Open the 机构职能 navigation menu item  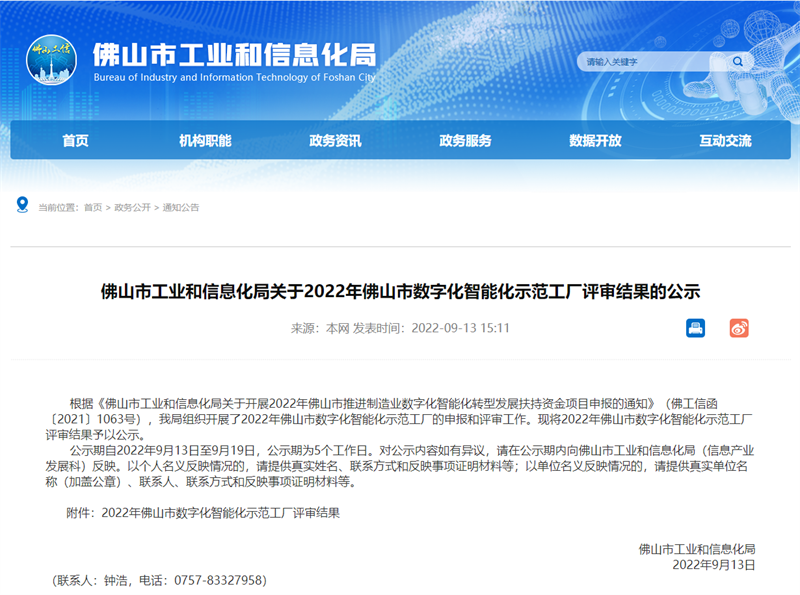205,141
